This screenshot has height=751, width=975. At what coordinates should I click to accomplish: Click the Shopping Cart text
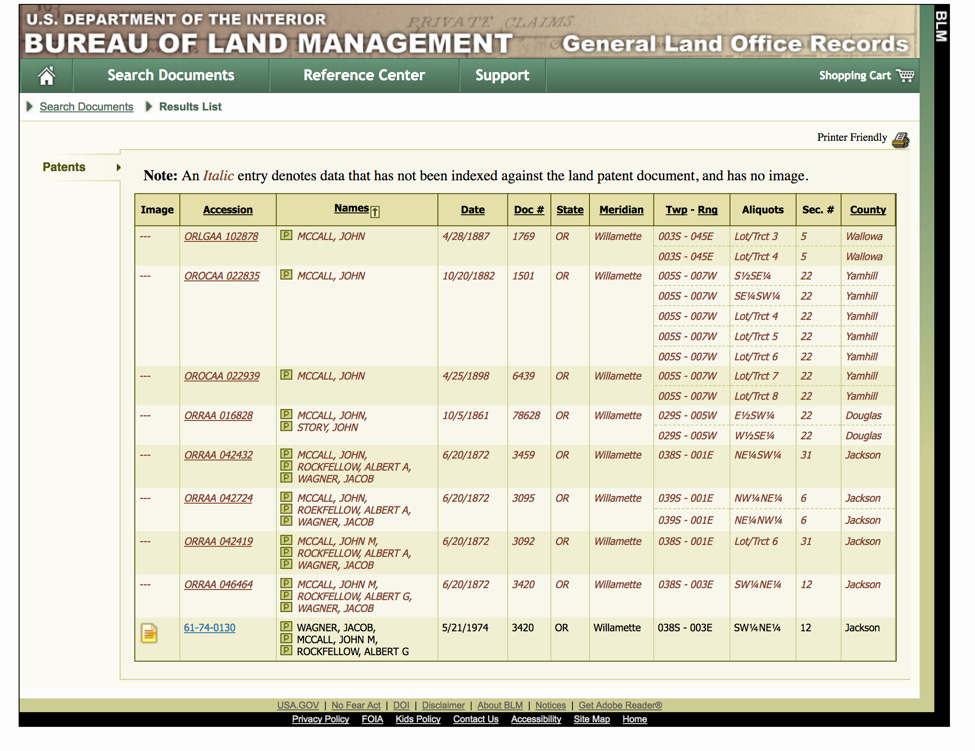coord(854,76)
